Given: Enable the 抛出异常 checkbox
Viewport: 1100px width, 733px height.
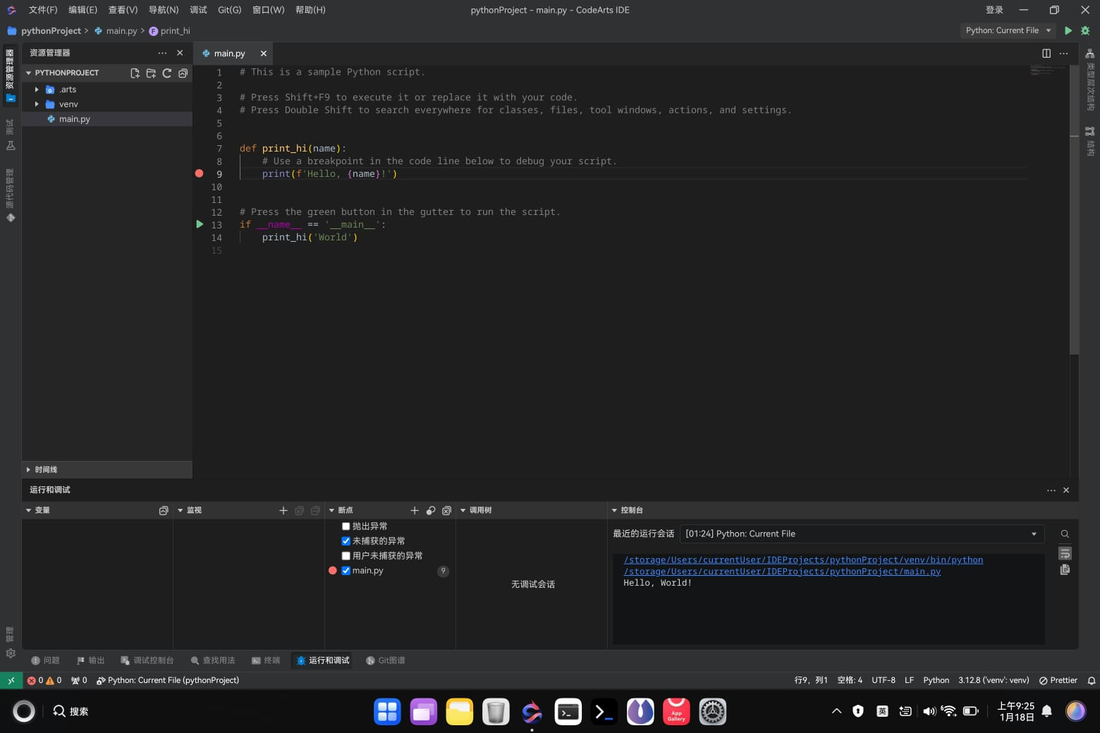Looking at the screenshot, I should pos(345,526).
